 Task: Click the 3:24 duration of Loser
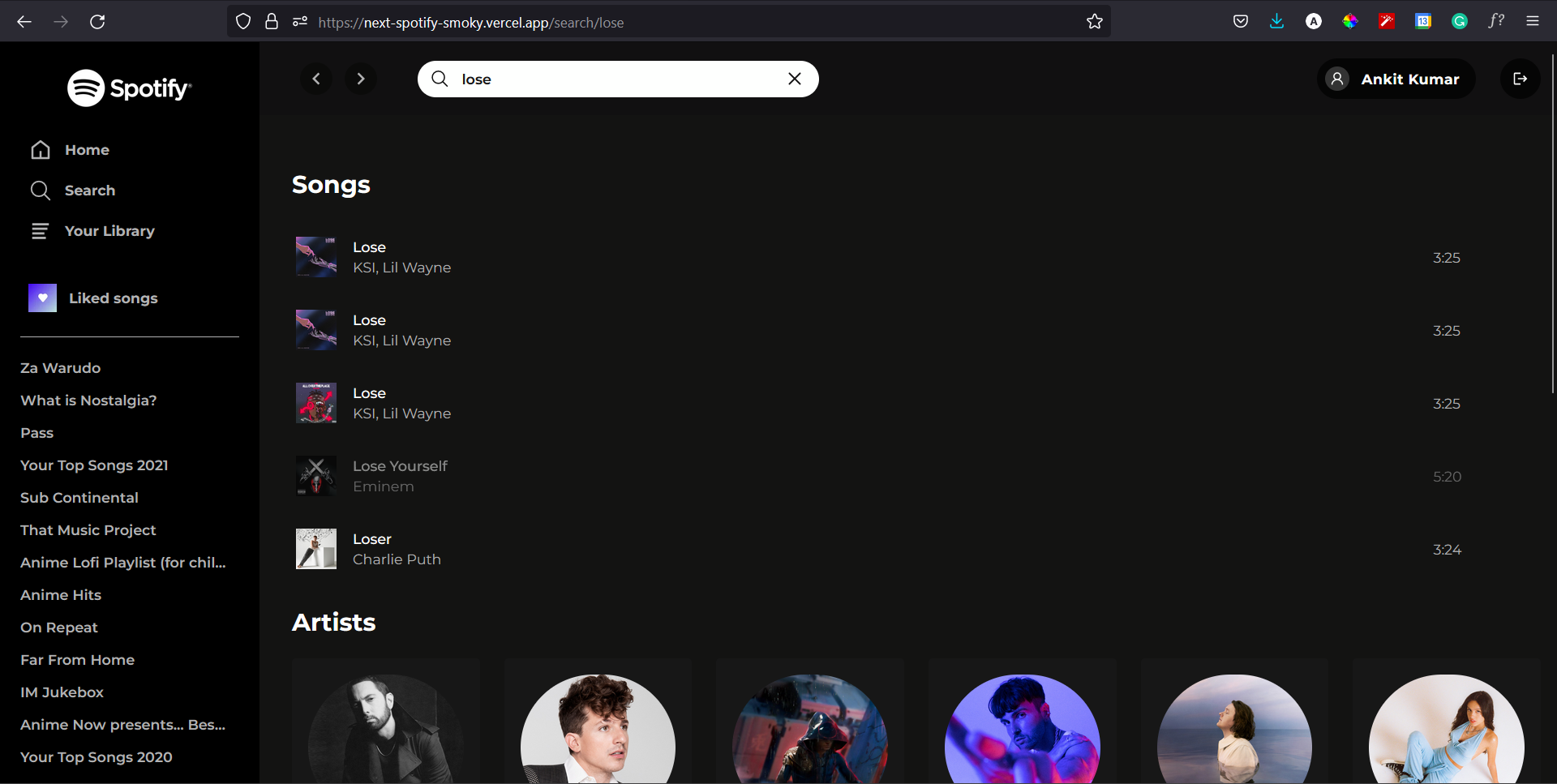pyautogui.click(x=1447, y=550)
